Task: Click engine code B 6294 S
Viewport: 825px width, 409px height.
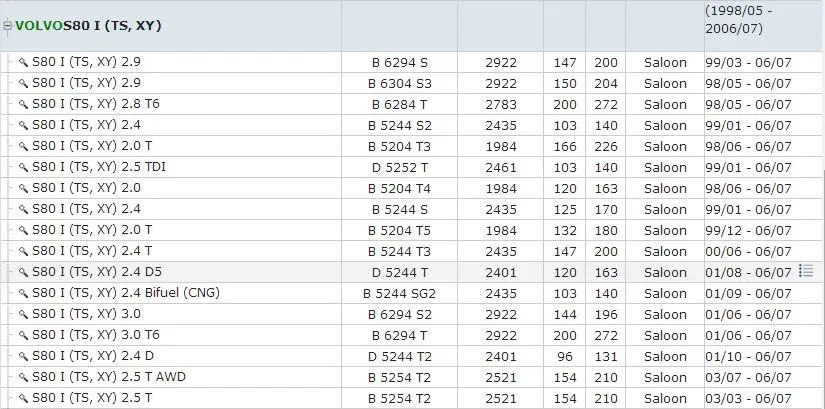Action: click(x=400, y=63)
